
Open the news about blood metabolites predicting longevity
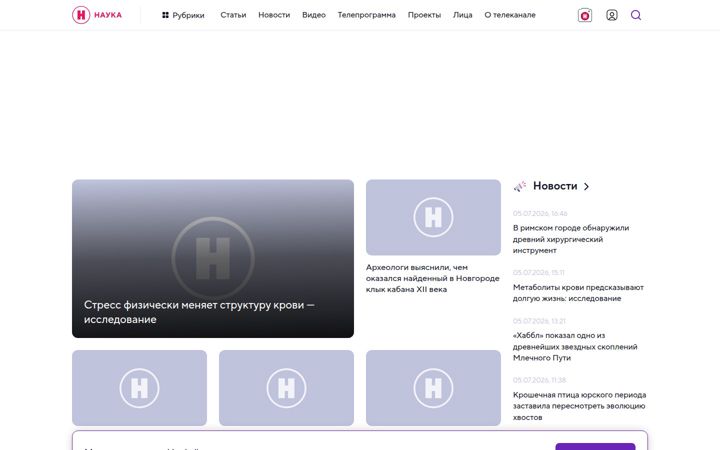point(578,293)
